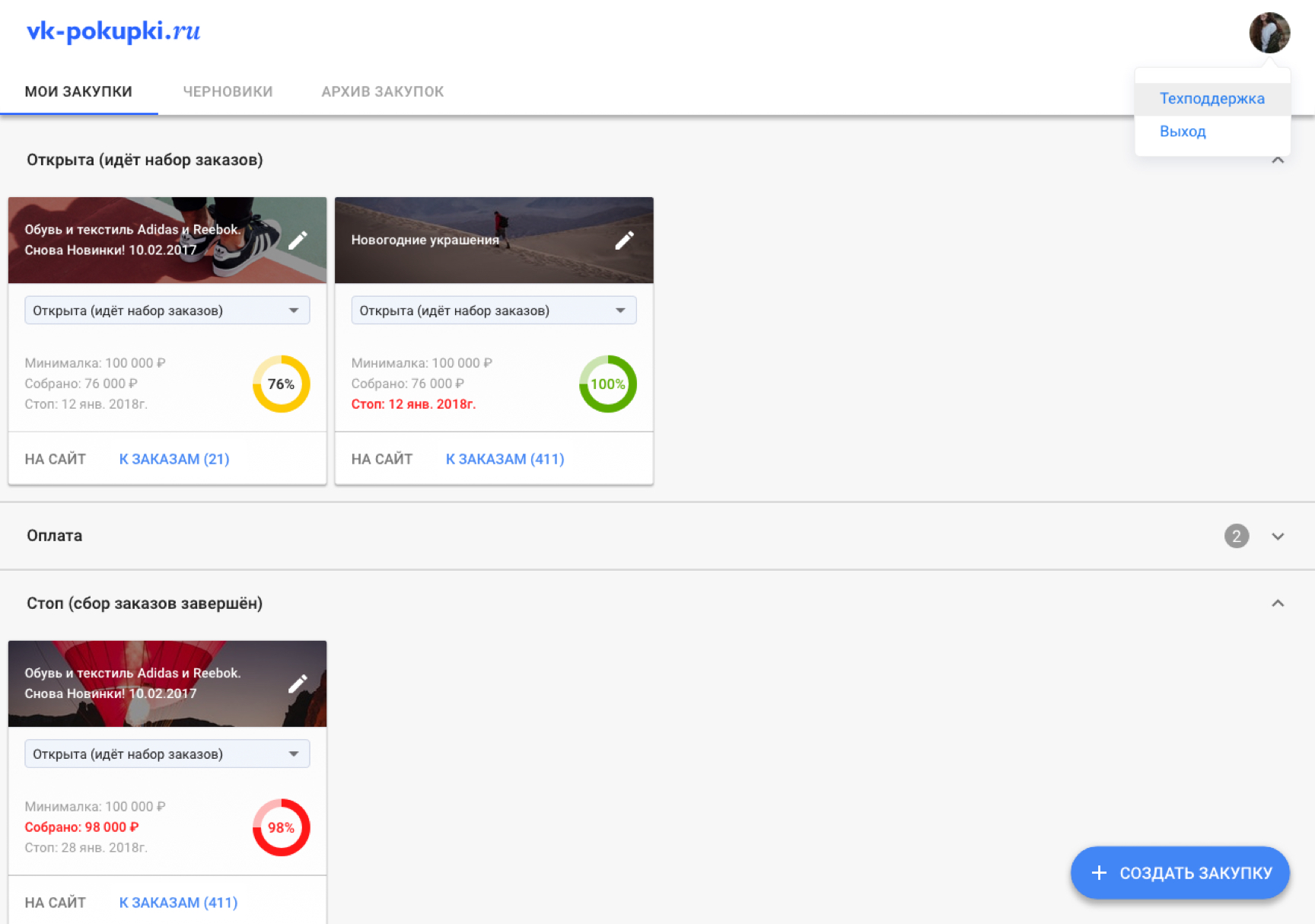Open К заказам (411) on the 98% card
Screen dimensions: 1315x924
[179, 903]
